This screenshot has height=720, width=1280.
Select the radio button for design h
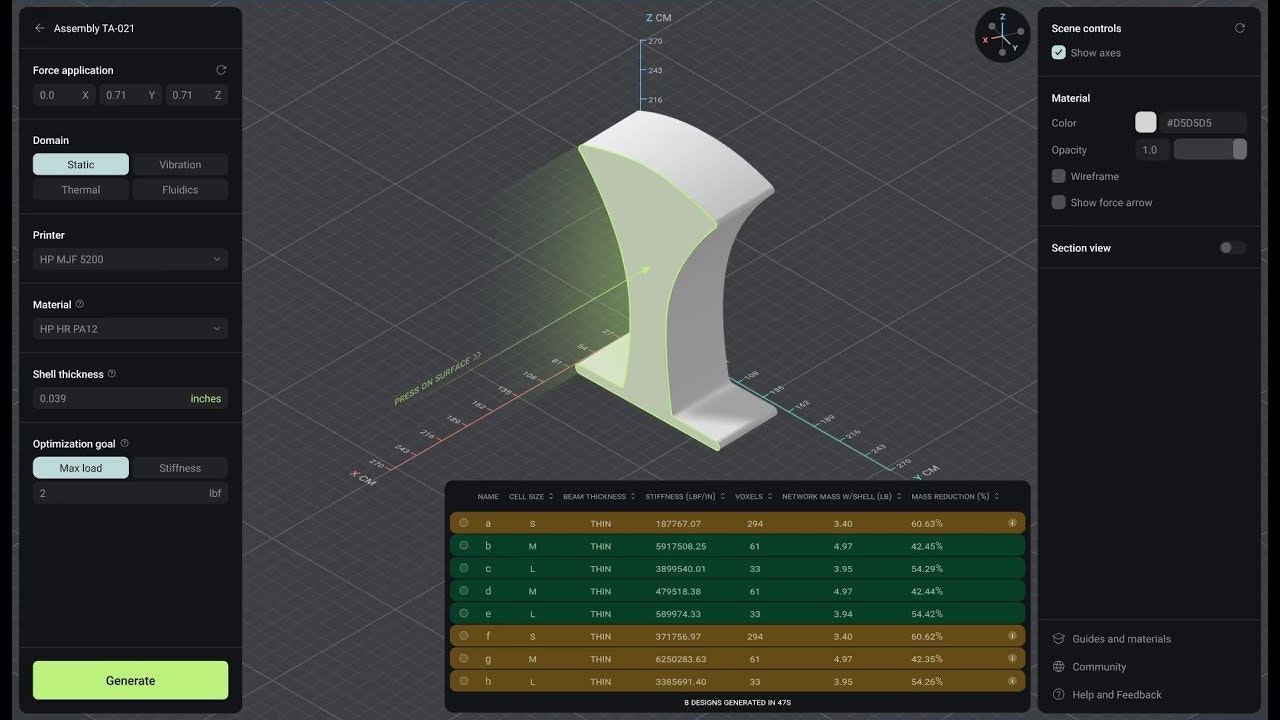[464, 681]
